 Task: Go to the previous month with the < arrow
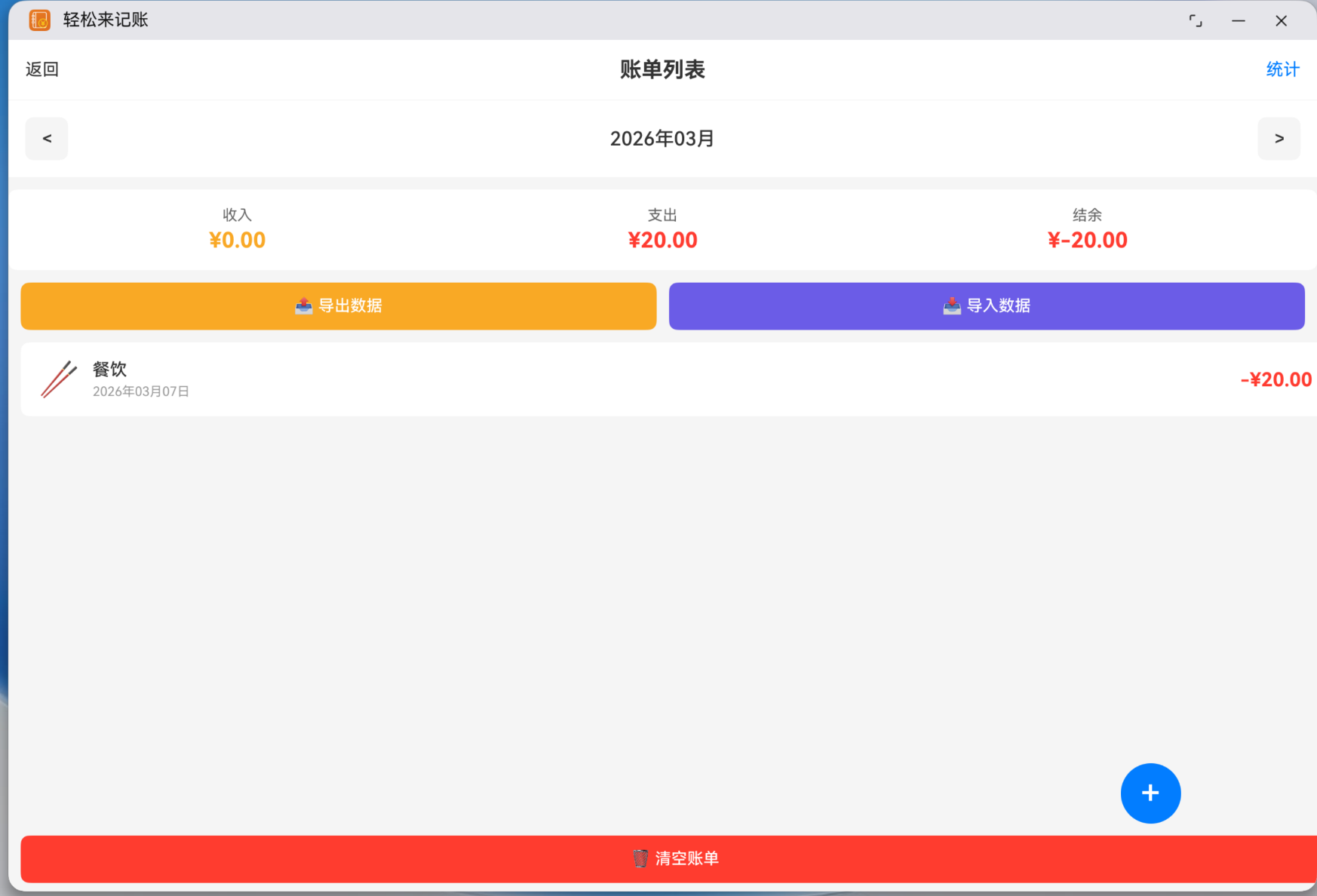click(x=47, y=139)
